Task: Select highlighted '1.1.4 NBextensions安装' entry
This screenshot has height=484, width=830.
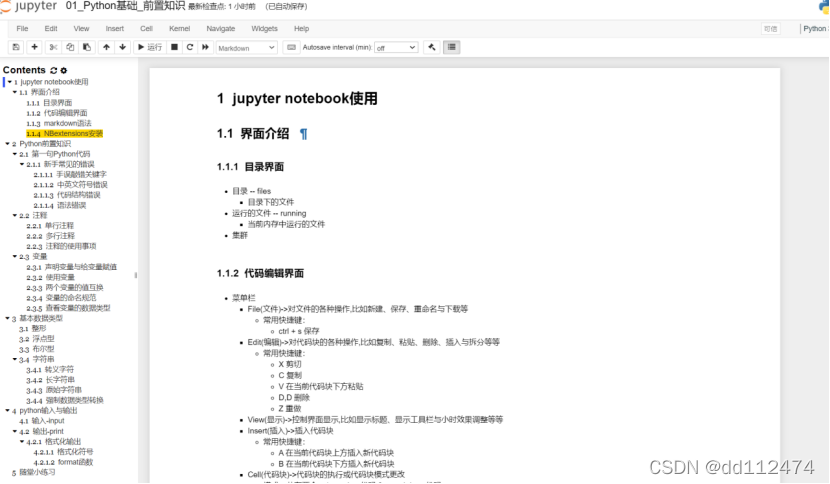Action: (64, 133)
